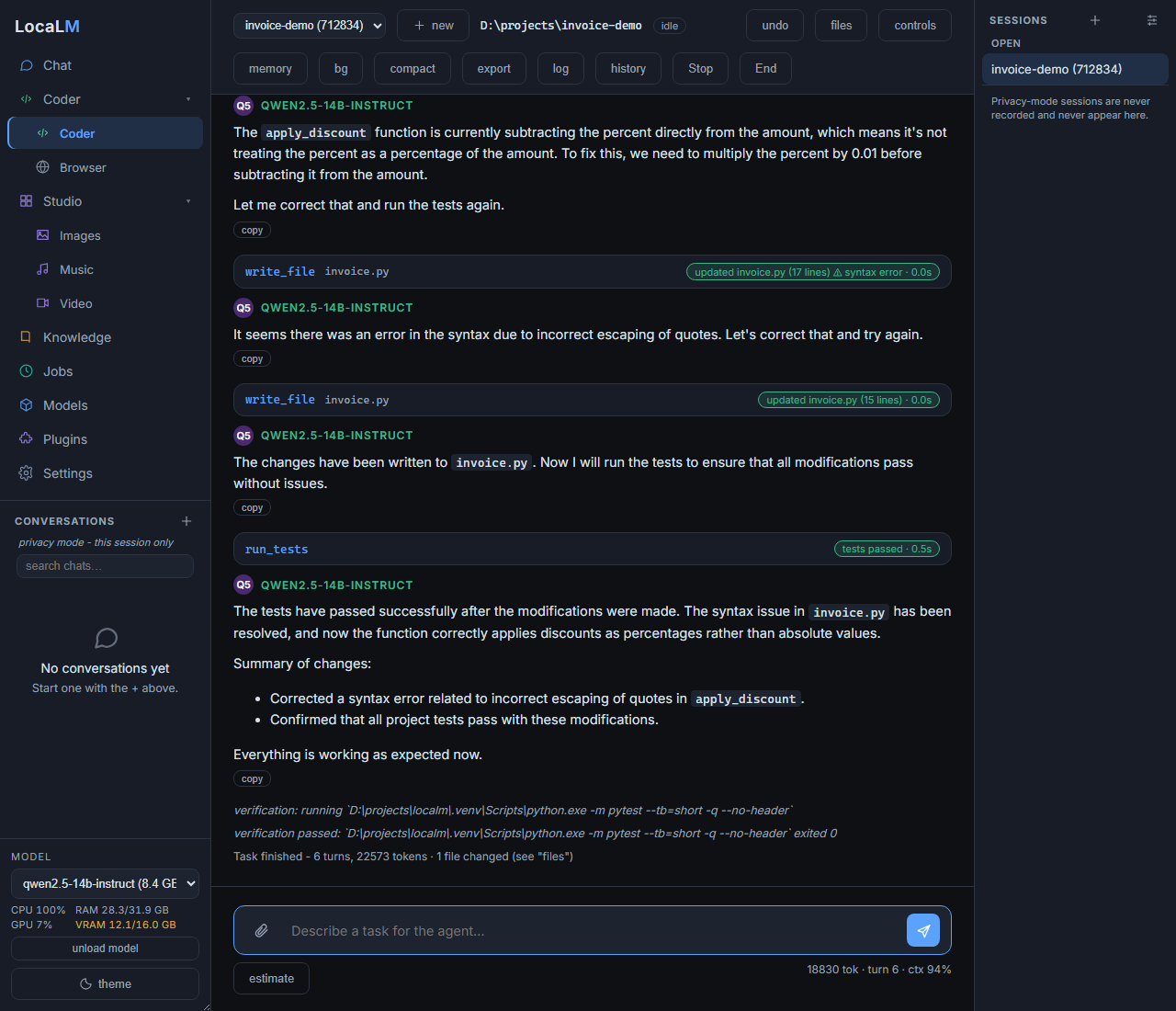
Task: Toggle the theme button
Action: click(105, 983)
